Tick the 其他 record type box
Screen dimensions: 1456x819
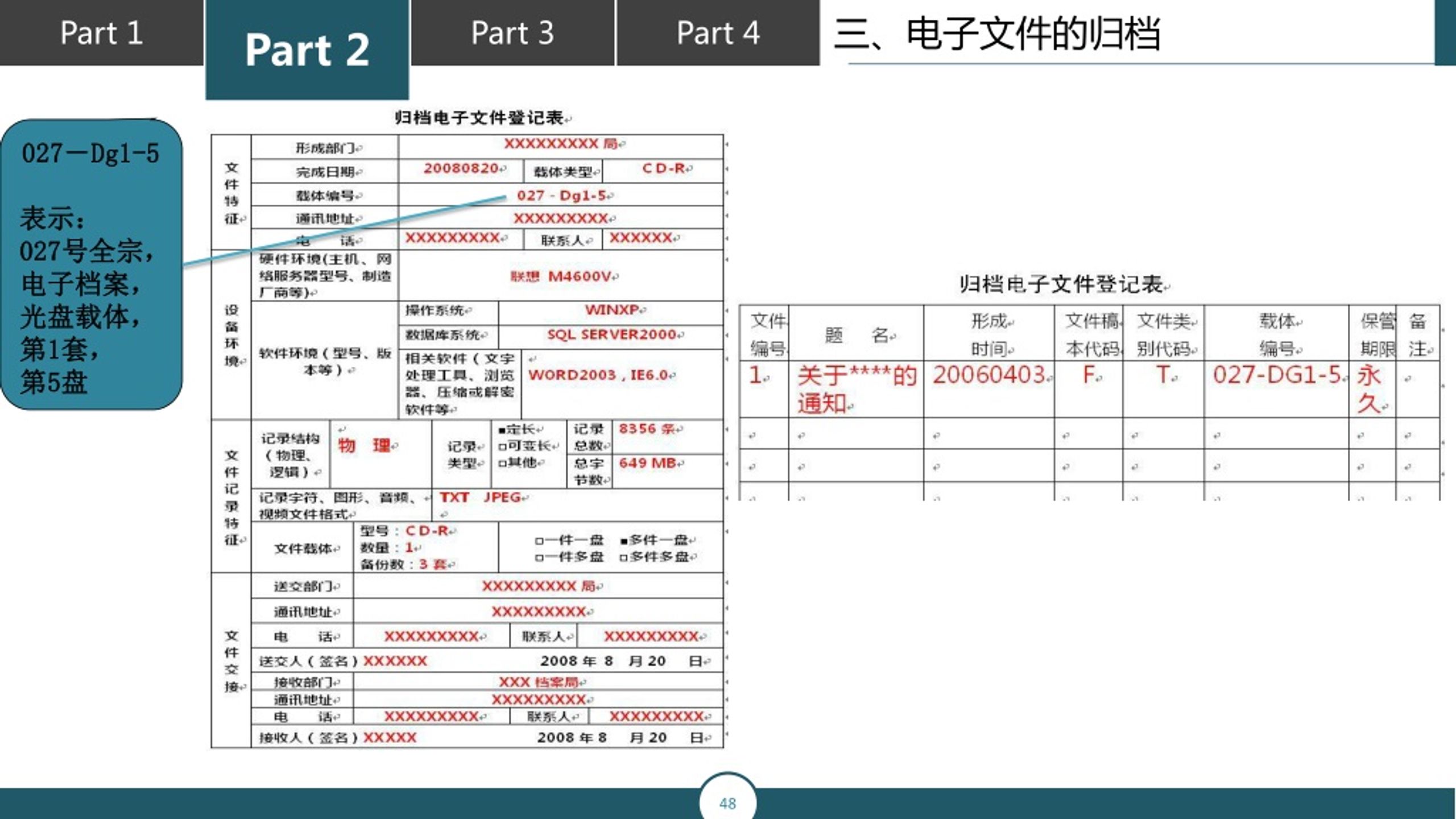coord(502,463)
